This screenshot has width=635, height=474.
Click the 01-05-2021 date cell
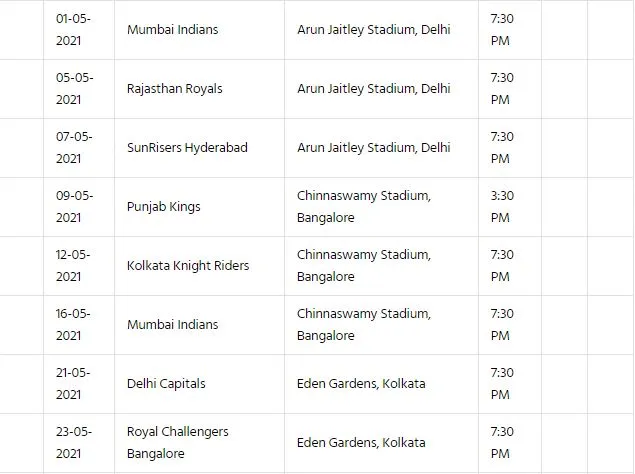[x=79, y=30]
